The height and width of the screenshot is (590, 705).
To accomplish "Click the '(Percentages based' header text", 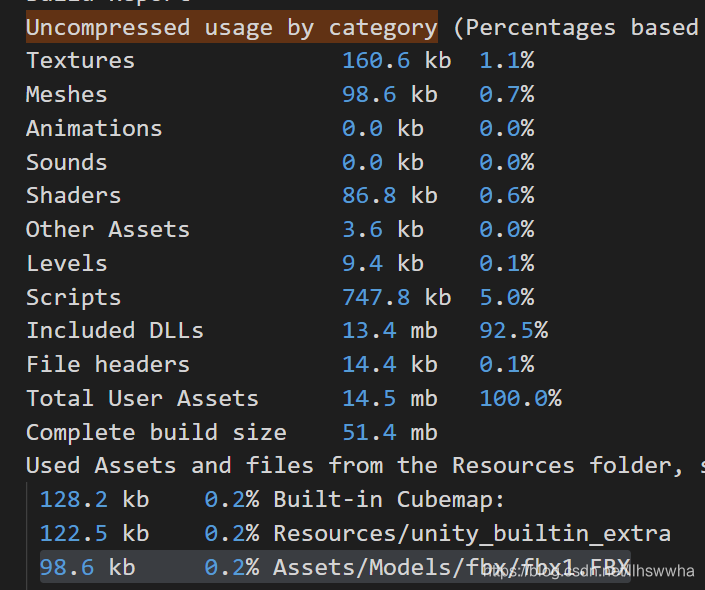I will click(576, 27).
